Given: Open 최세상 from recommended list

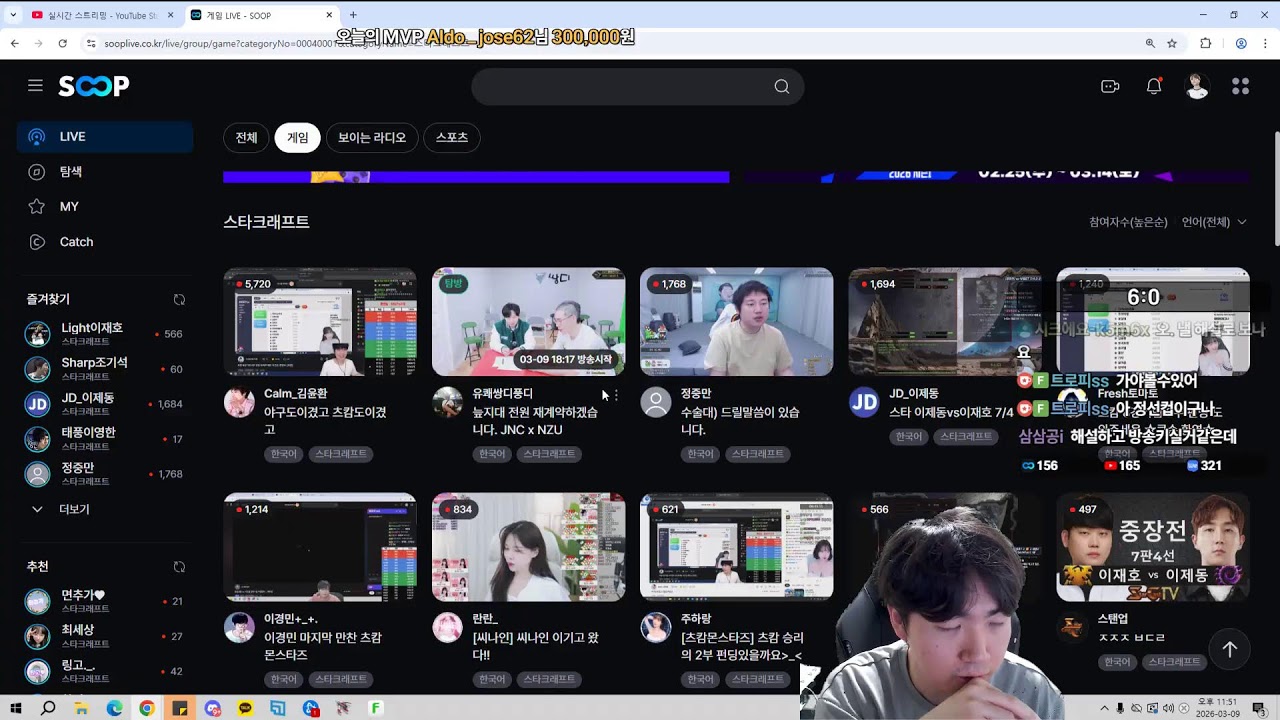Looking at the screenshot, I should 105,636.
